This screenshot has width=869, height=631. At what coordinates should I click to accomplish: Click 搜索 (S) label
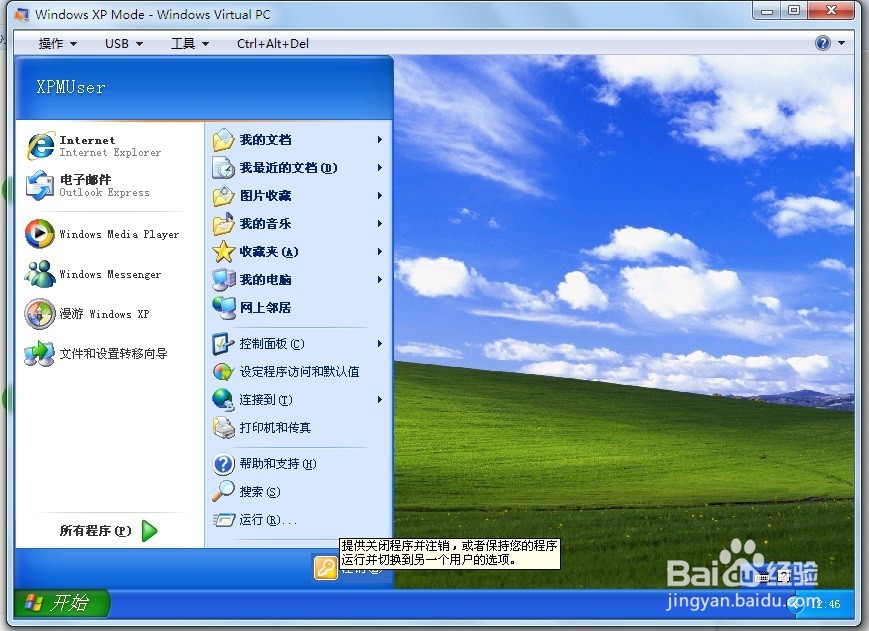pos(260,492)
